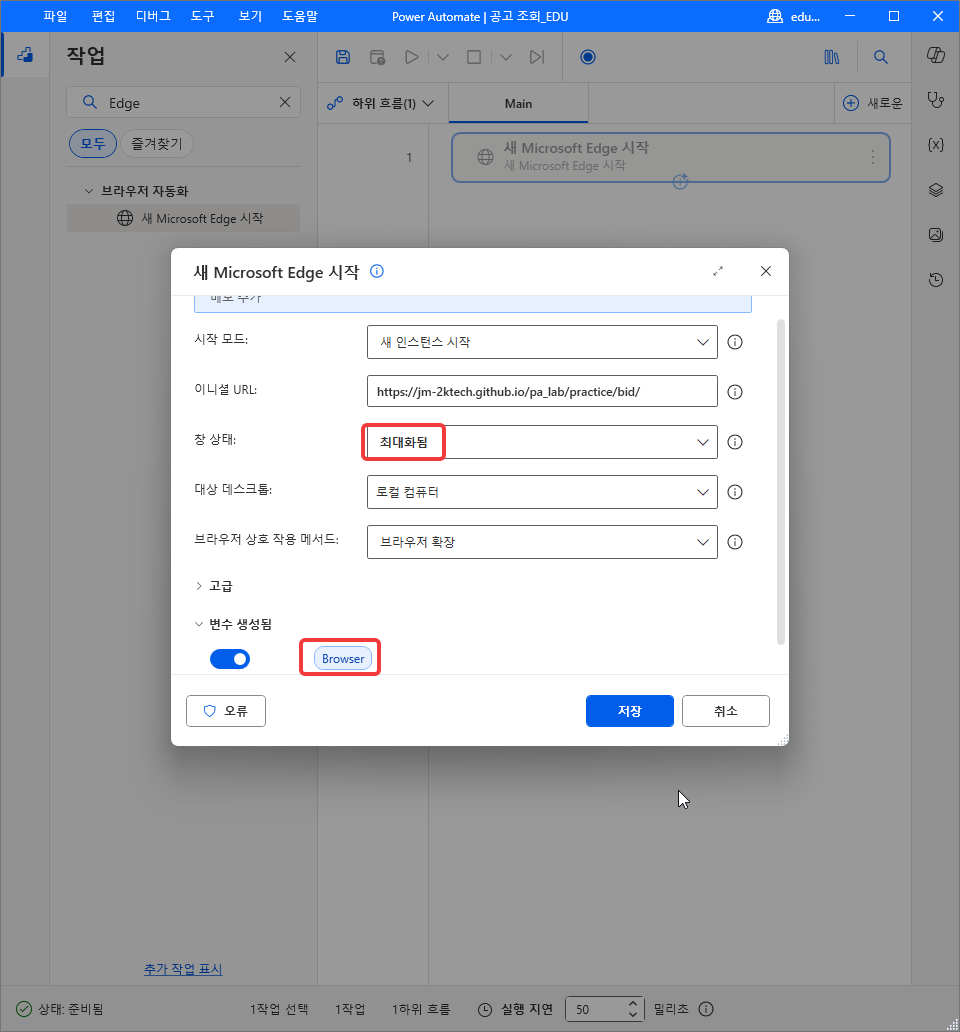Open the 하위 흐름(1) dropdown

click(x=382, y=103)
